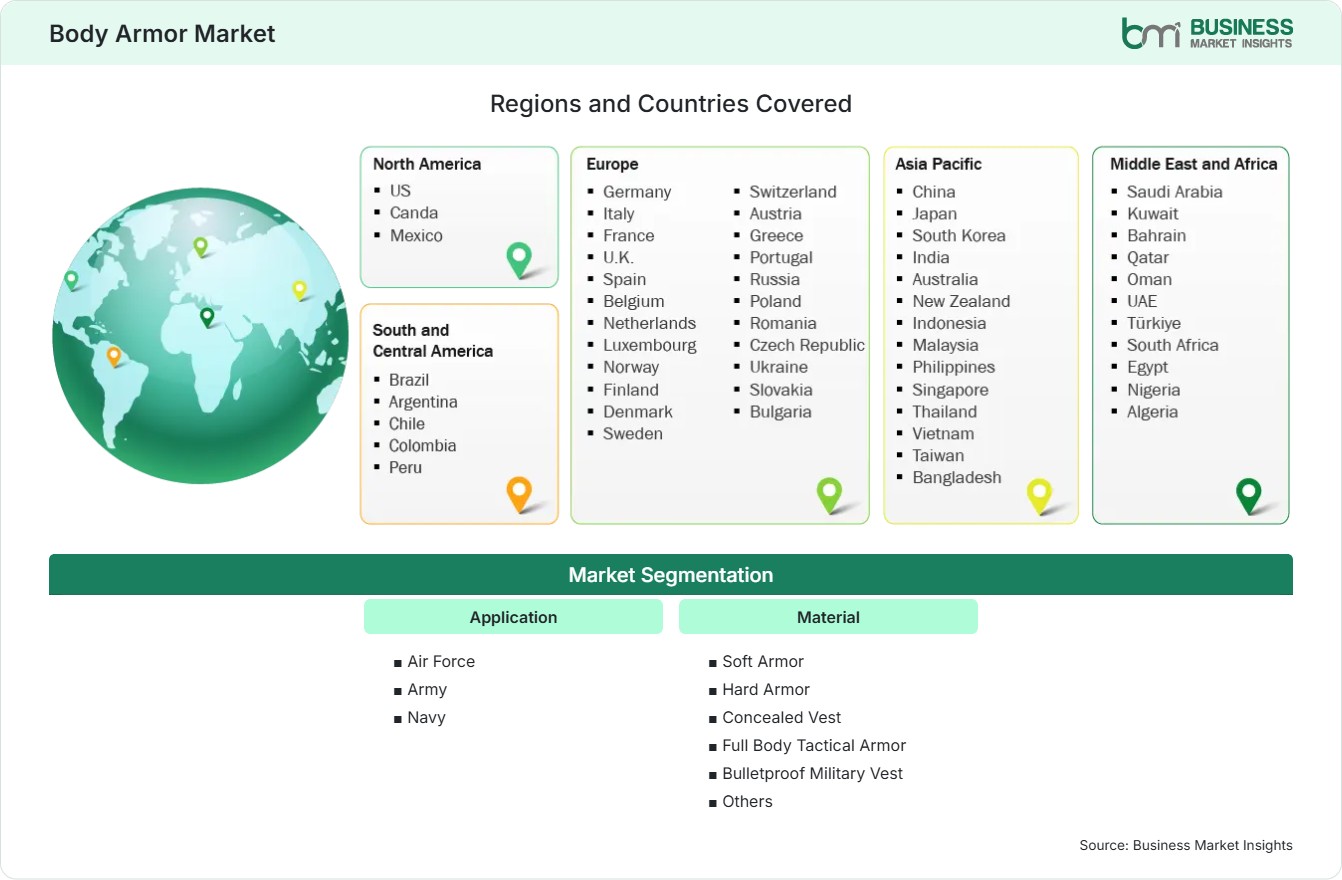Click 'Switzerland' in Europe list
This screenshot has height=880, width=1342.
point(793,191)
